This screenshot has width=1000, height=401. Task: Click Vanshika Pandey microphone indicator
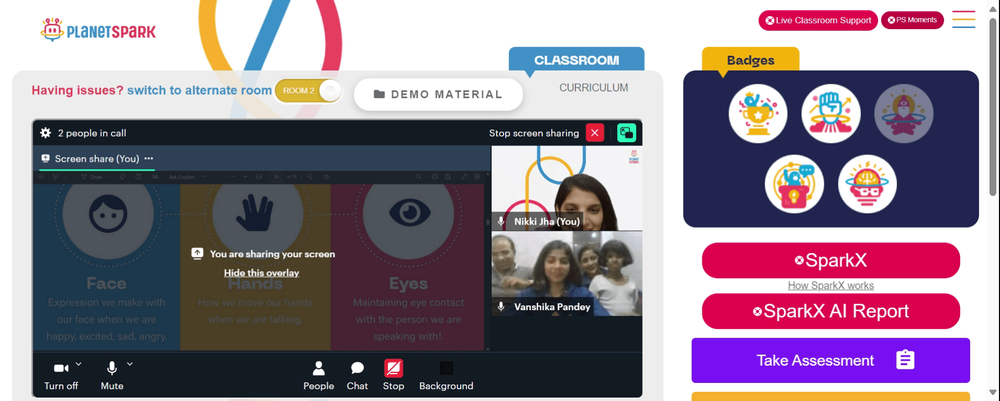tap(501, 307)
